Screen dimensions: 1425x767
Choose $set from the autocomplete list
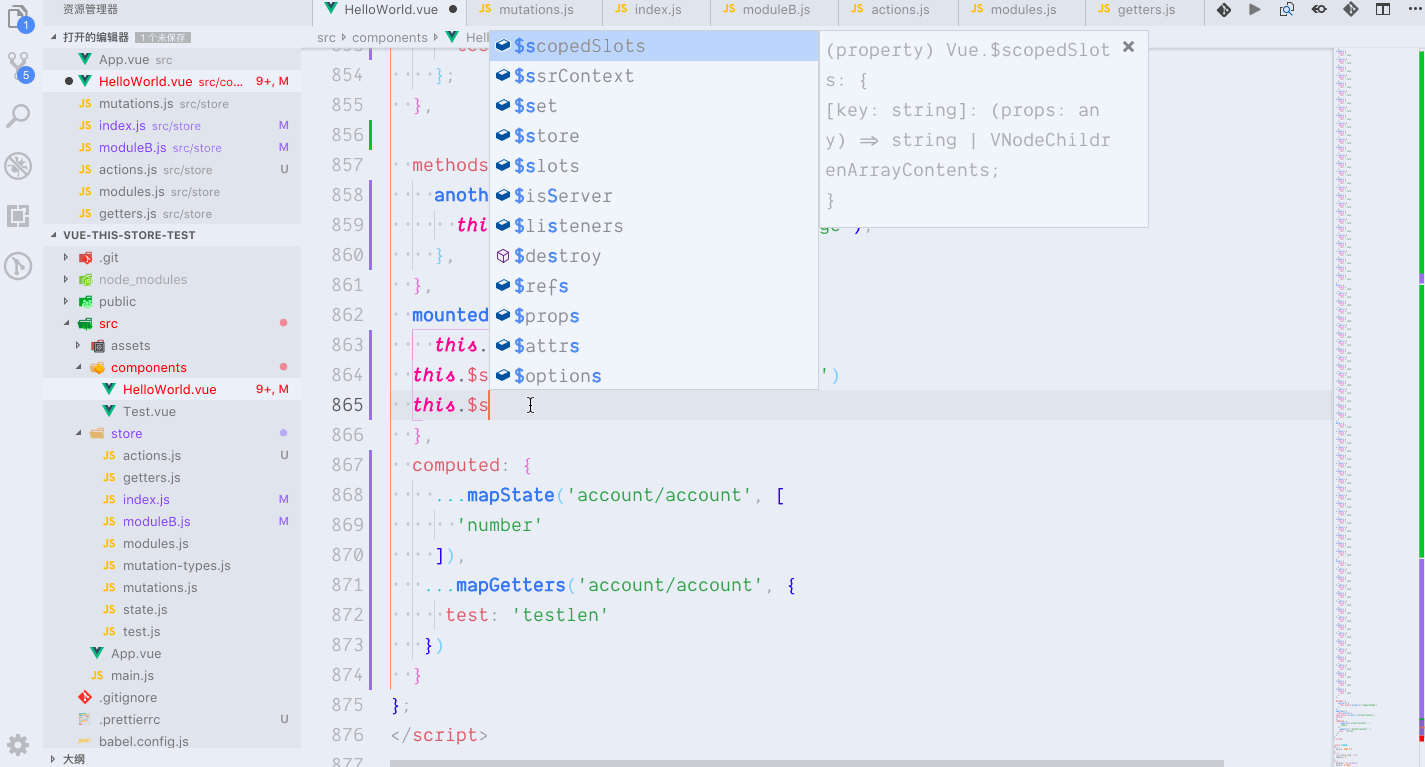pyautogui.click(x=654, y=106)
